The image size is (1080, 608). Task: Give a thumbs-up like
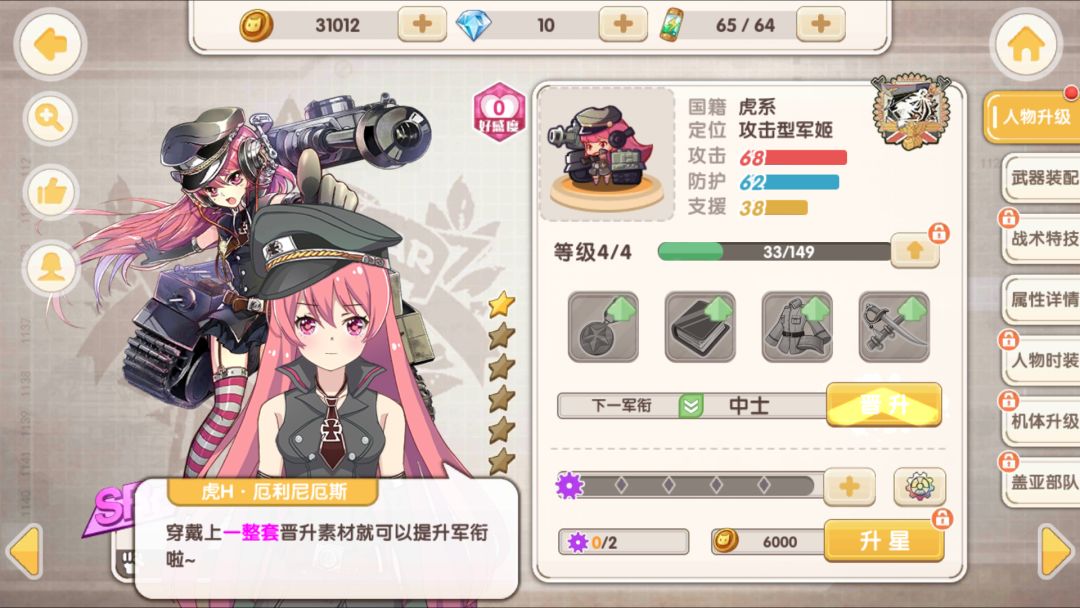click(50, 192)
